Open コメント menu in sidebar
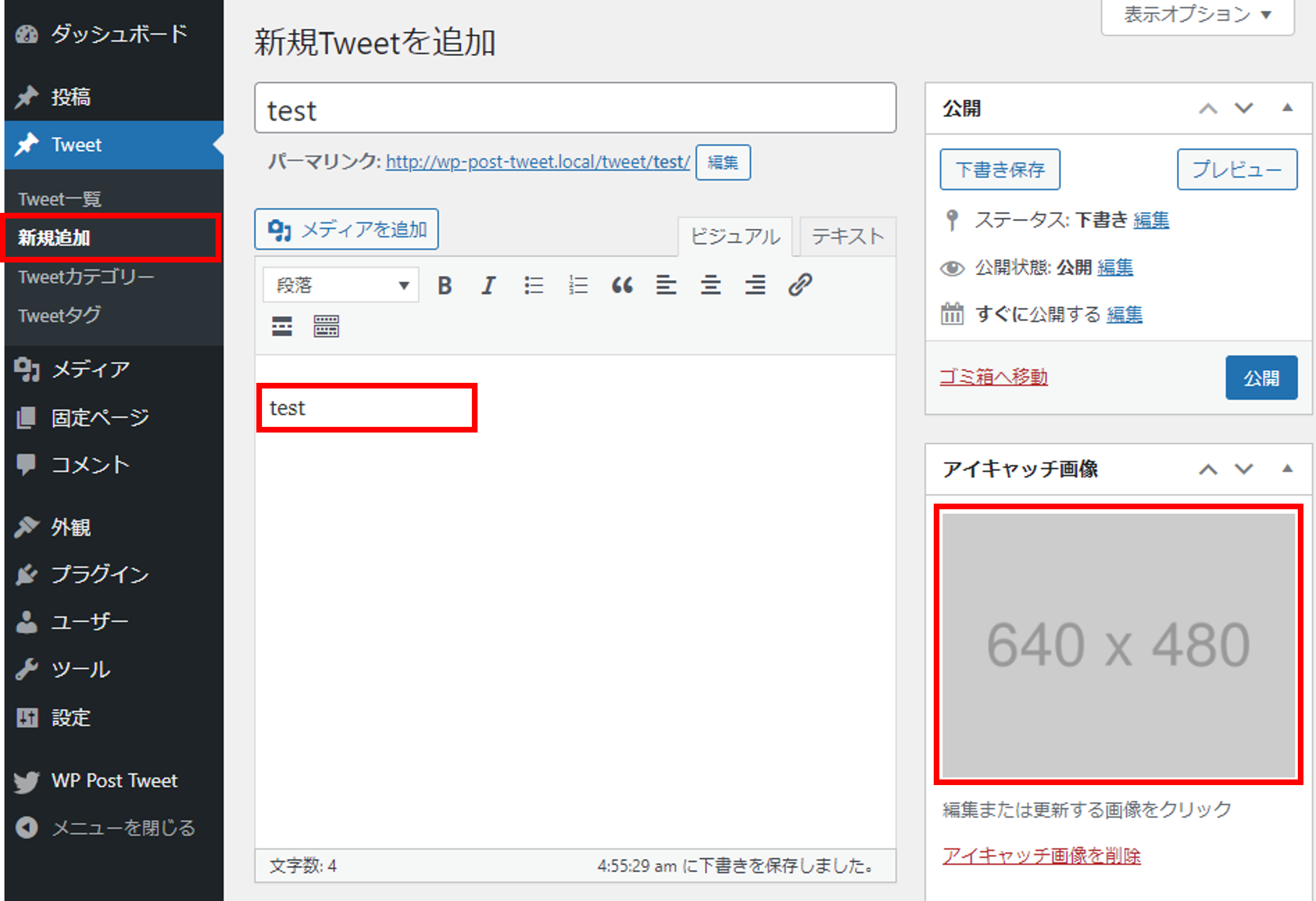The width and height of the screenshot is (1316, 901). (114, 465)
